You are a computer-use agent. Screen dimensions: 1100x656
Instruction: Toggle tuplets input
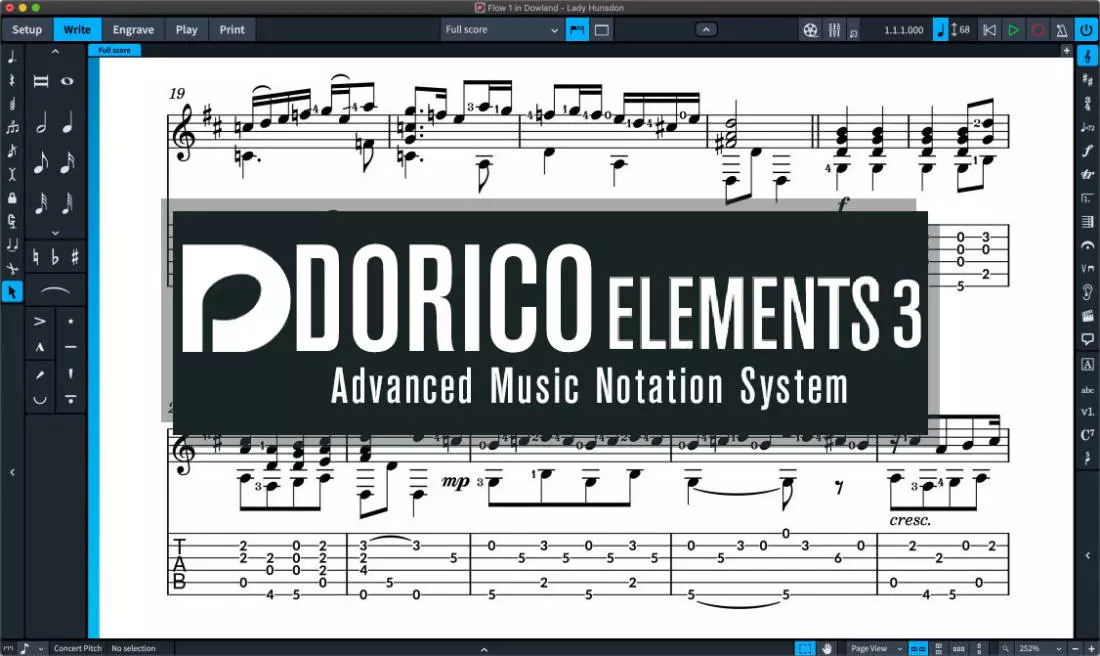(x=12, y=127)
